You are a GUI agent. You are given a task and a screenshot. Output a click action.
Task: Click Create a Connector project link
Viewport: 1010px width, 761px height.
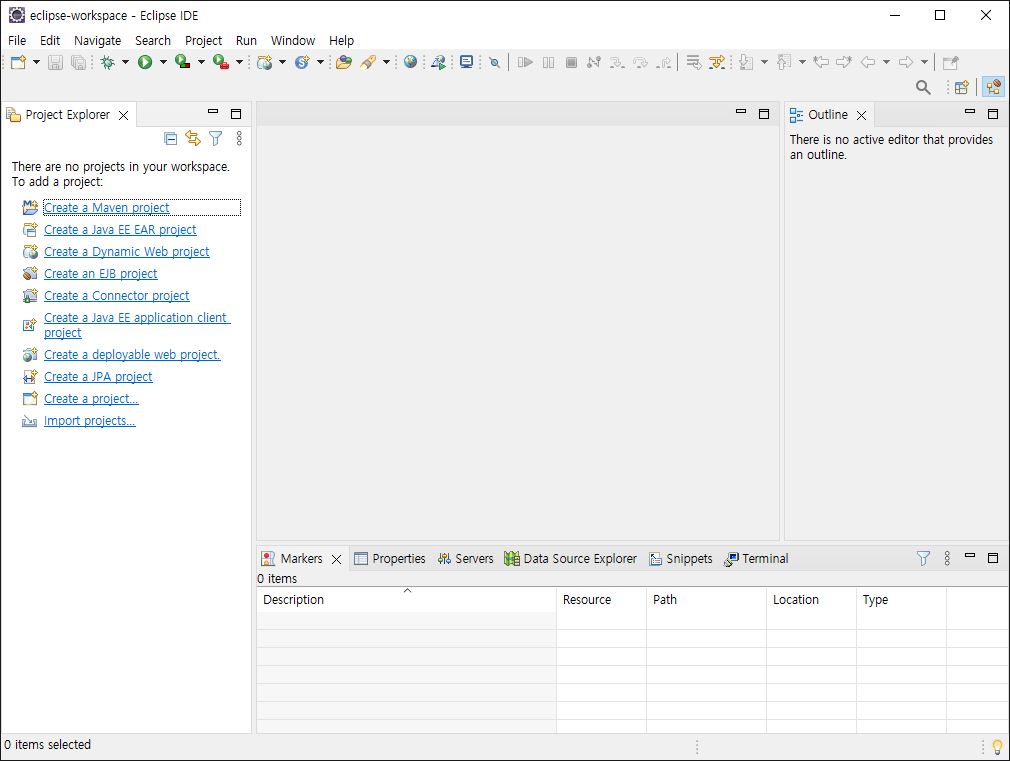(117, 295)
